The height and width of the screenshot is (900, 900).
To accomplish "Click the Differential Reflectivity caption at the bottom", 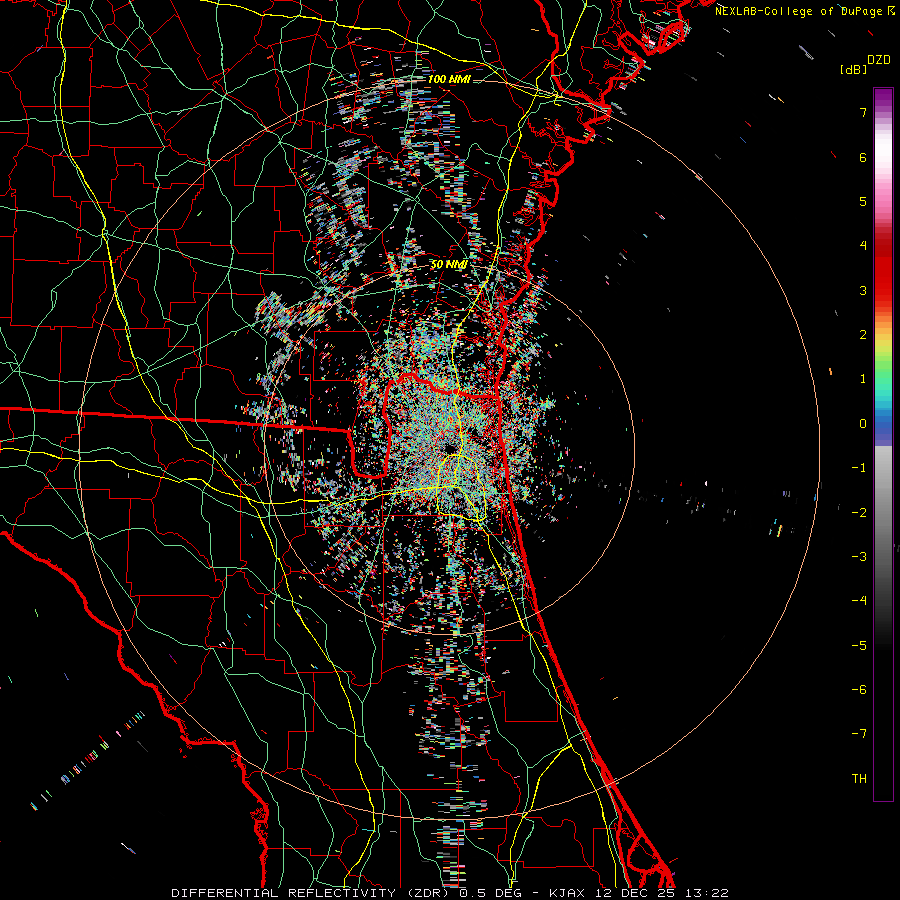I will 450,893.
